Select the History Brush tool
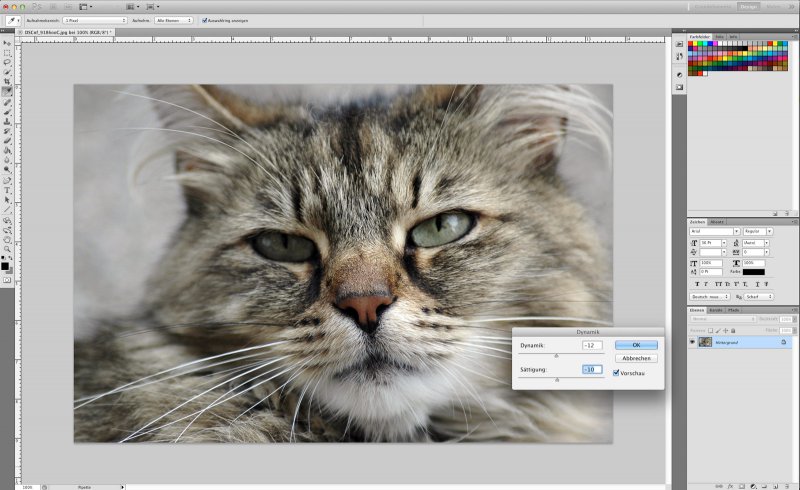The height and width of the screenshot is (490, 800). pos(7,131)
